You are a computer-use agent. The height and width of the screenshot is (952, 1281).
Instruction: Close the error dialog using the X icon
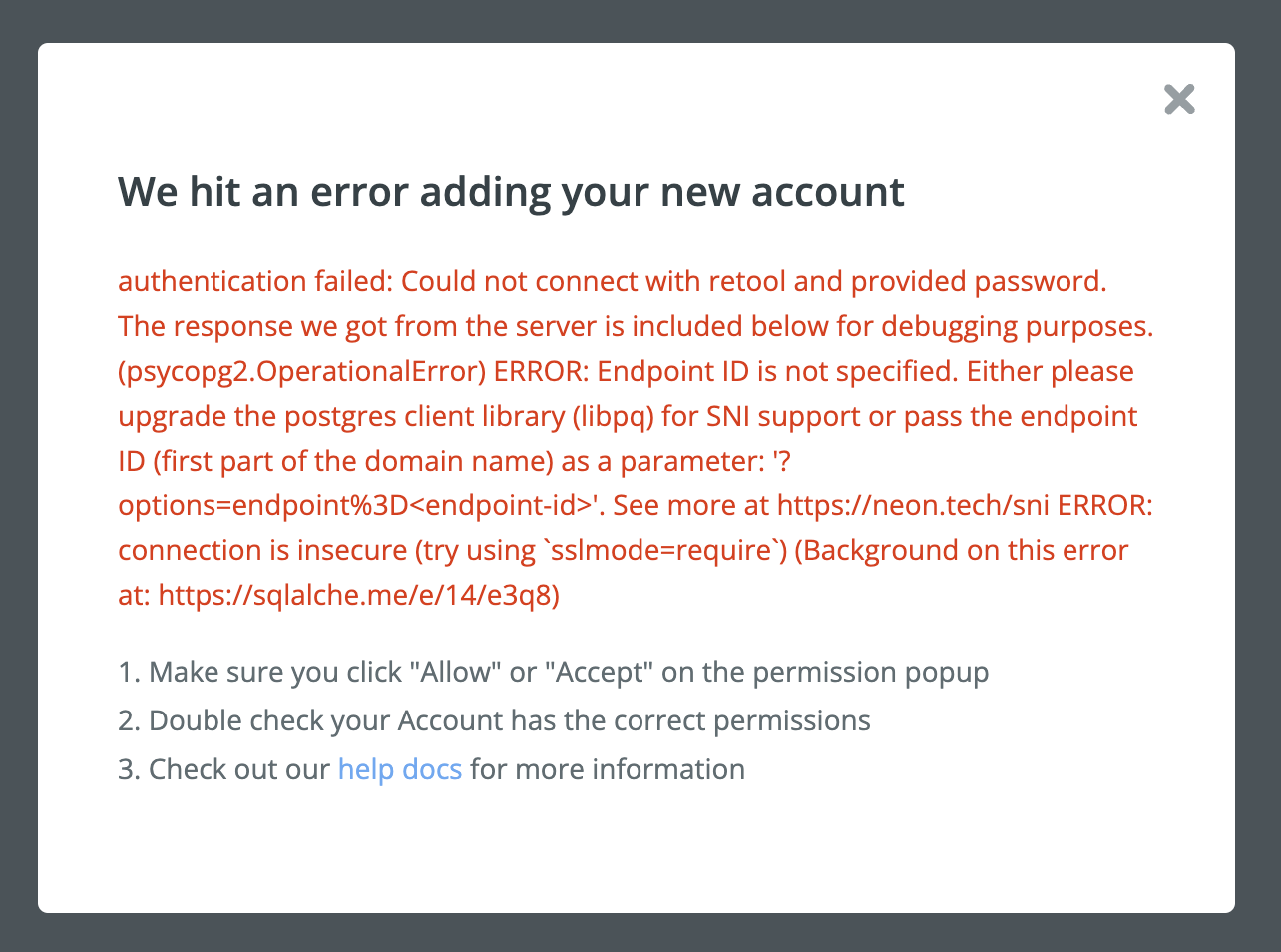1179,99
